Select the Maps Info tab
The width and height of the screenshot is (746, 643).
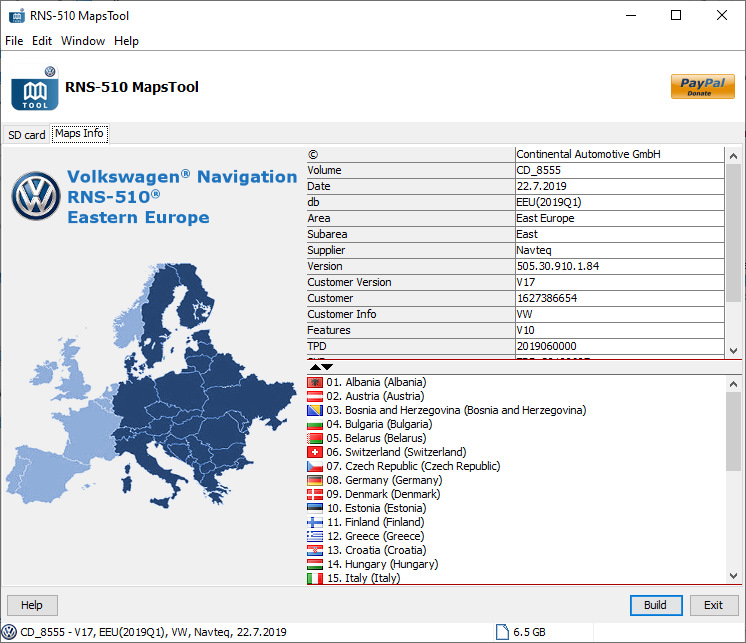tap(79, 134)
